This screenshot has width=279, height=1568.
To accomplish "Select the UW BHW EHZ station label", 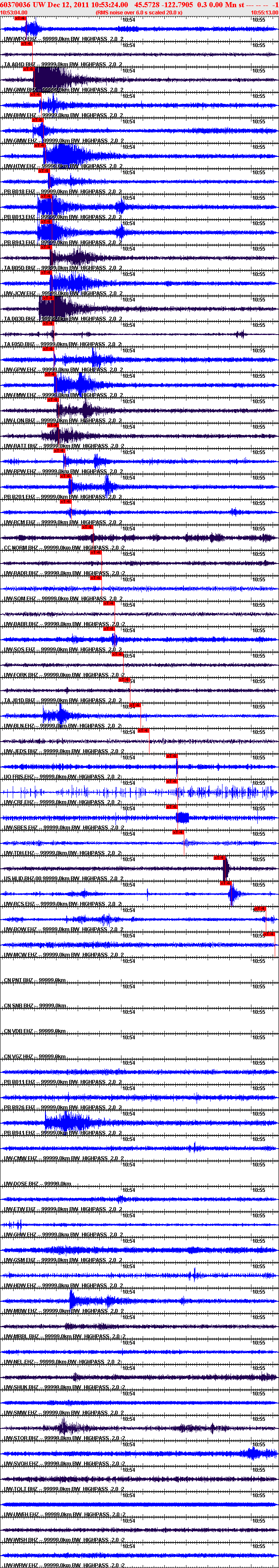I will (x=63, y=115).
